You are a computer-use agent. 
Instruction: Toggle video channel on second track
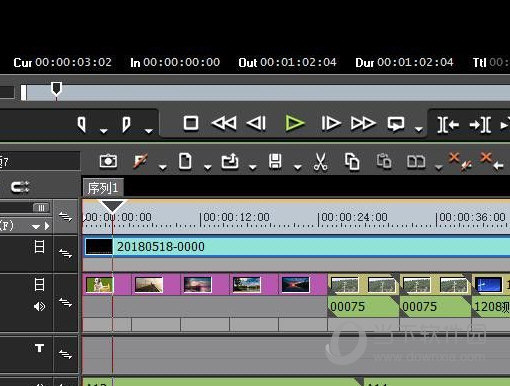click(39, 285)
